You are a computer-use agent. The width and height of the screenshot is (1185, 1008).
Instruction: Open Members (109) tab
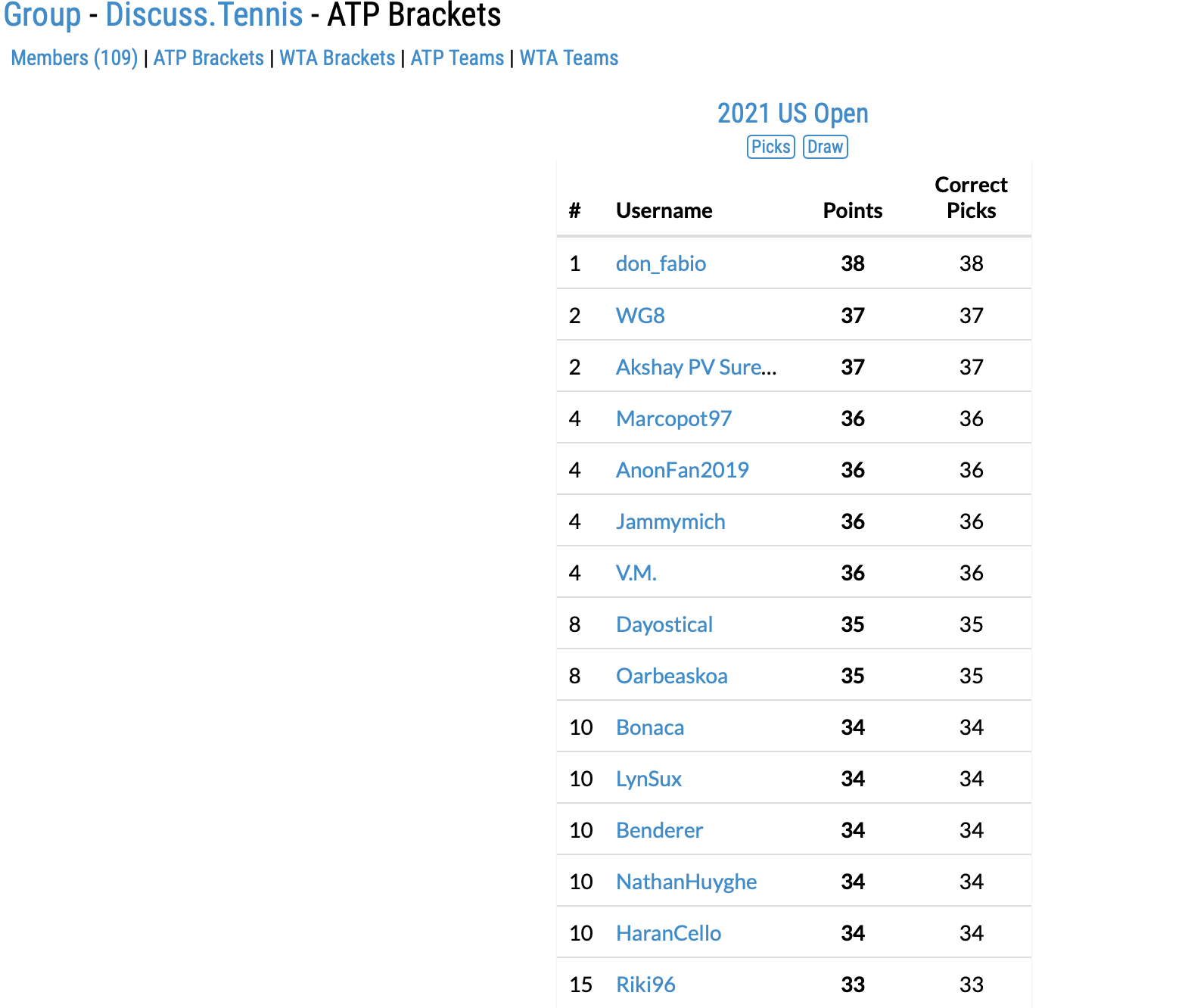click(x=74, y=58)
